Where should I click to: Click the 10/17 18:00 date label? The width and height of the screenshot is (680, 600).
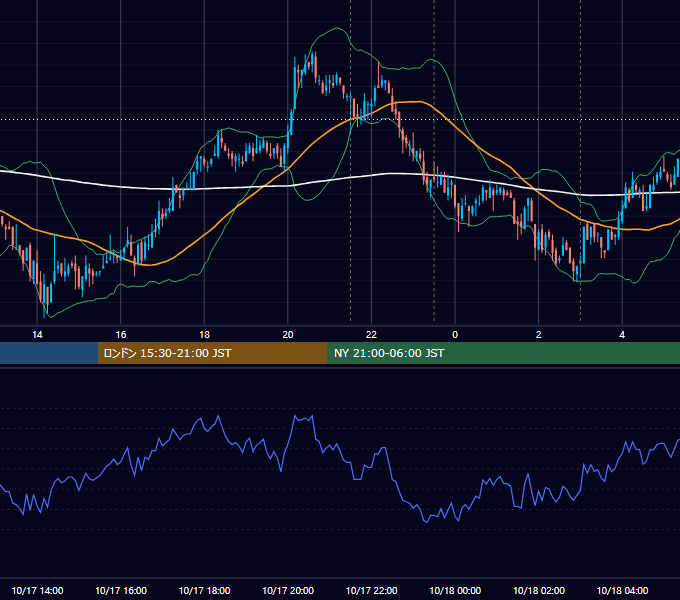[204, 590]
